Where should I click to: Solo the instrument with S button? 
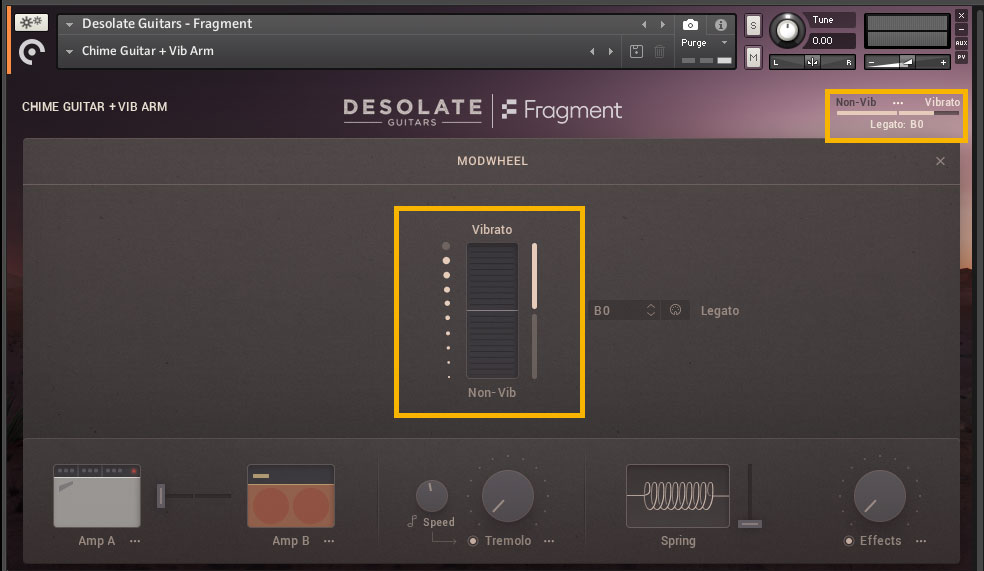(x=753, y=26)
